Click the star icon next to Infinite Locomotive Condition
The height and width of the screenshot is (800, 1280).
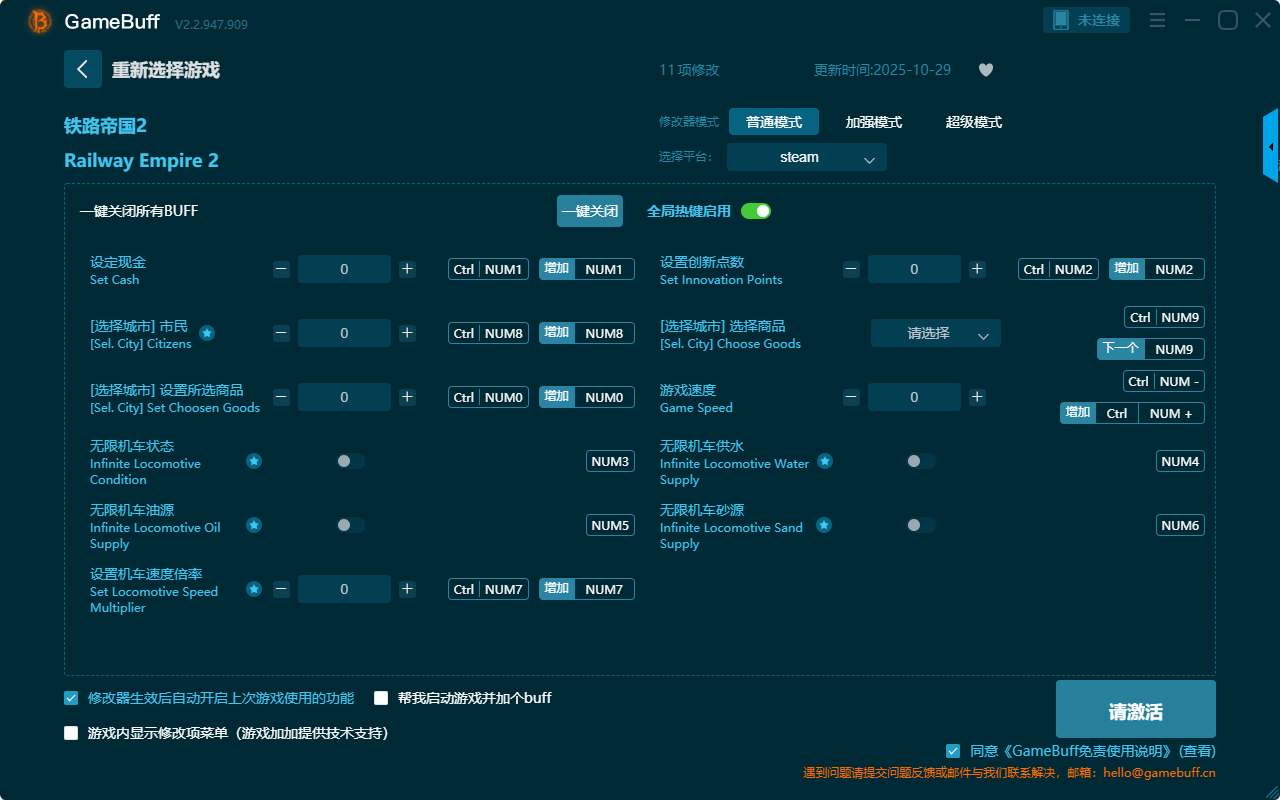tap(254, 461)
